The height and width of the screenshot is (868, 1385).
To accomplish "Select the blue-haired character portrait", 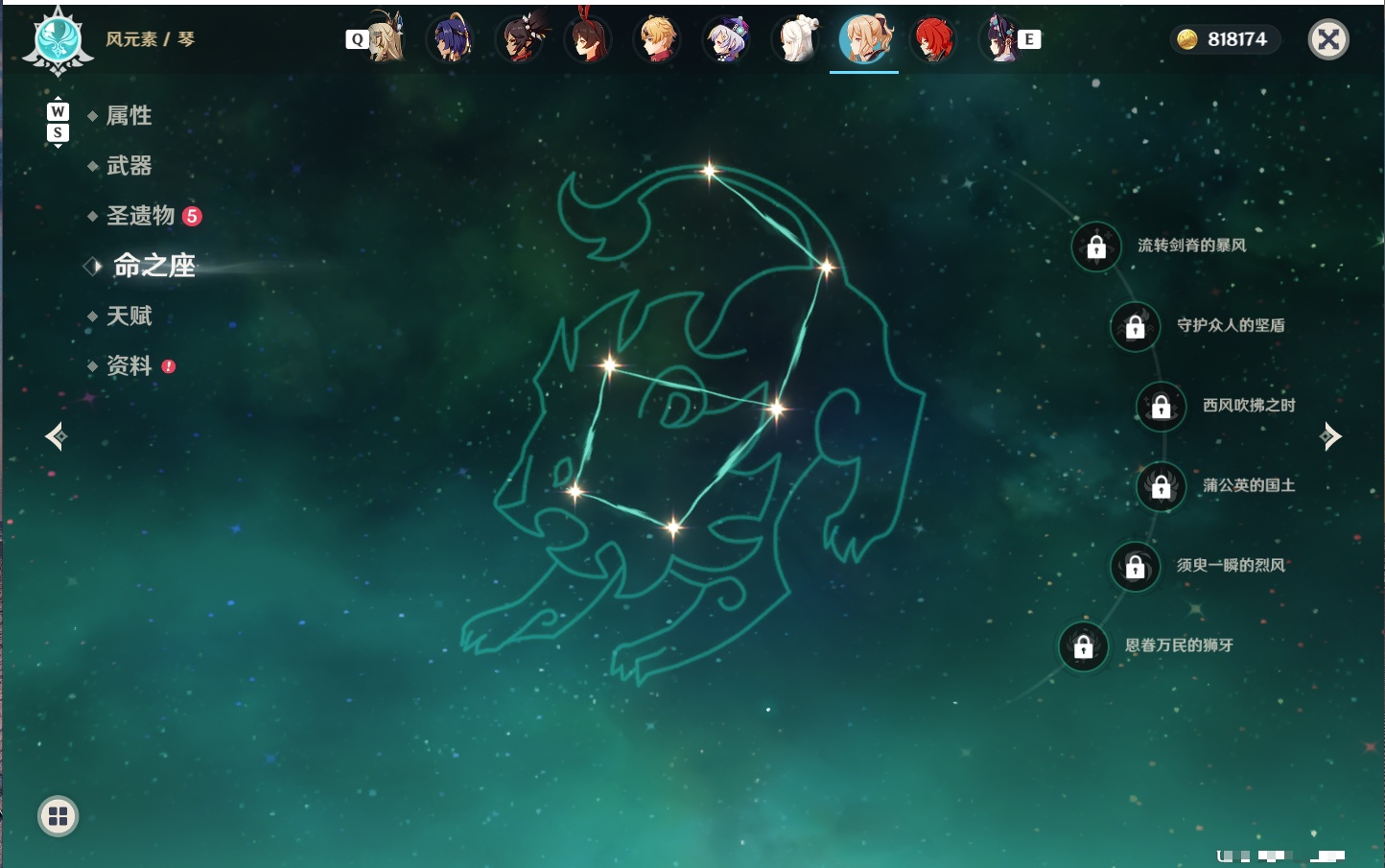I will click(450, 38).
